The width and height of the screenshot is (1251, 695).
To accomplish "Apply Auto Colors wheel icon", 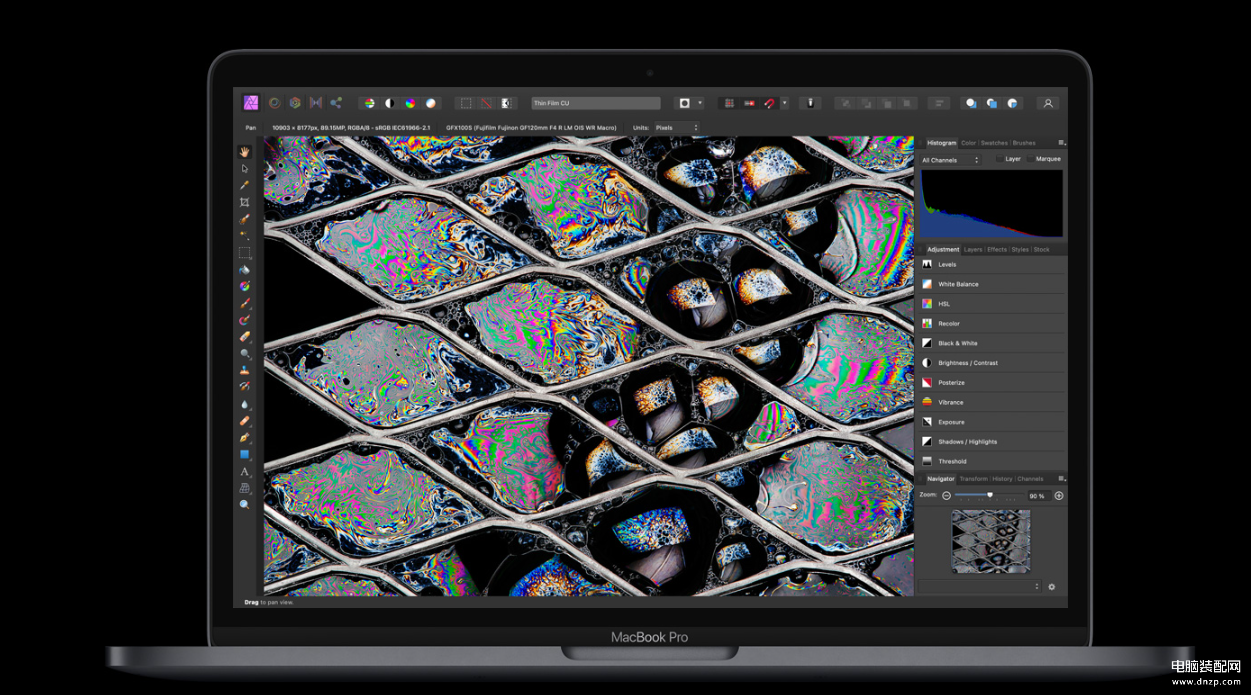I will (x=410, y=103).
